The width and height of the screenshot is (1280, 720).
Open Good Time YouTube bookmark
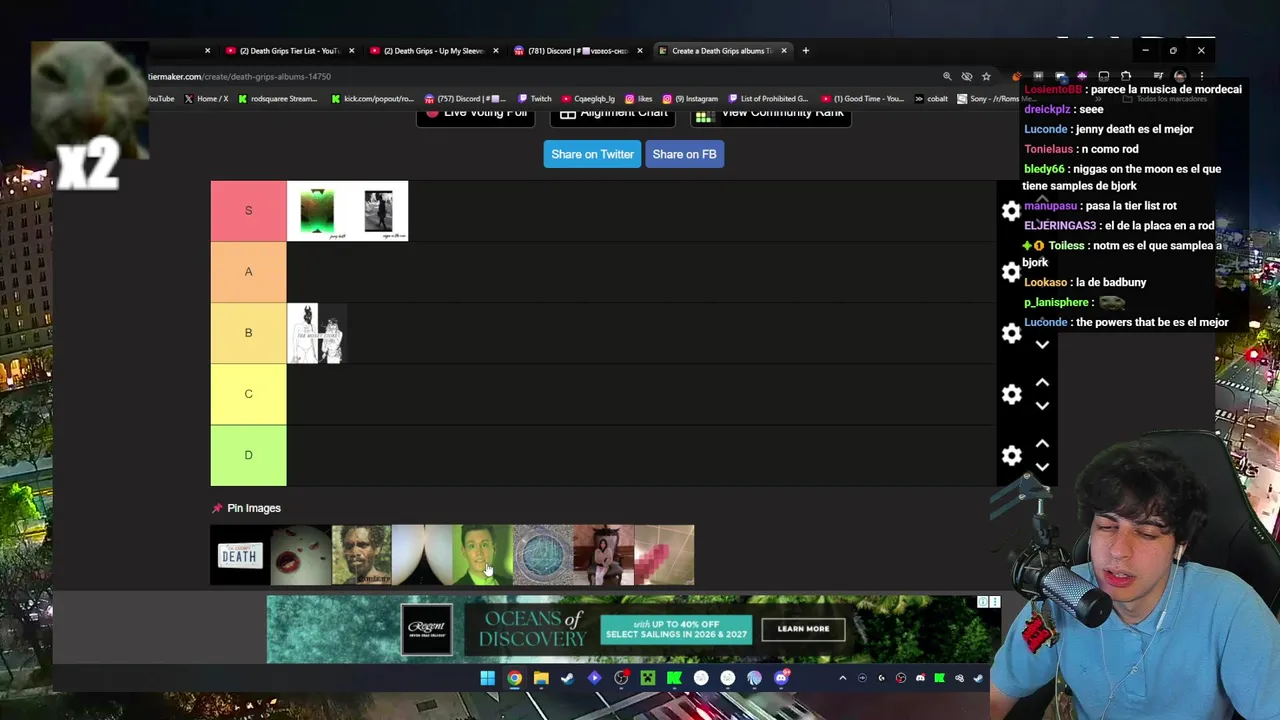[861, 98]
